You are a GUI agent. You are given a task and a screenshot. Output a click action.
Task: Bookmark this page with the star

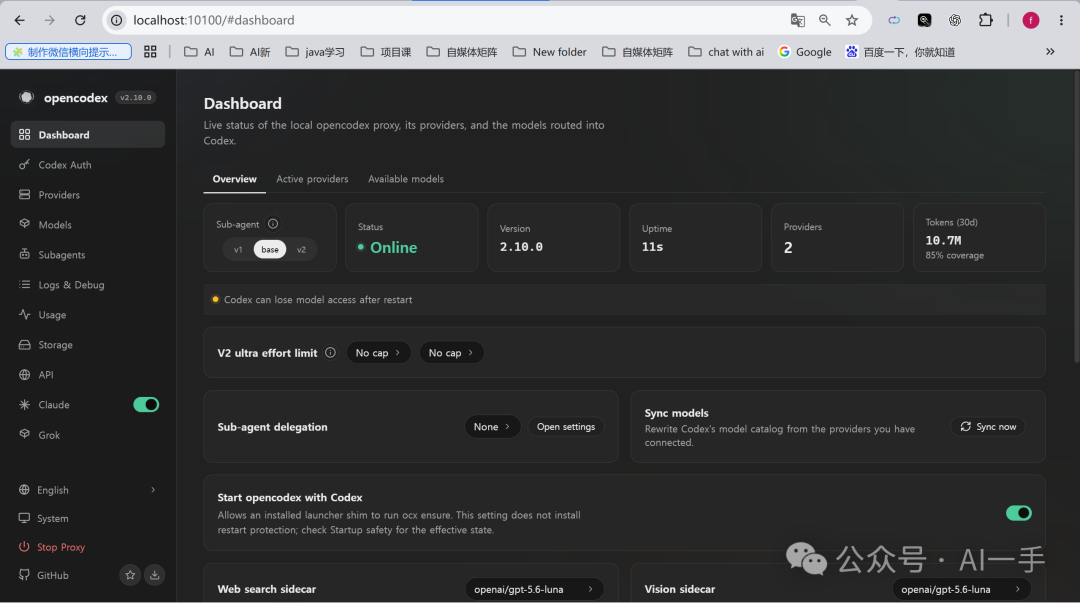pyautogui.click(x=852, y=20)
